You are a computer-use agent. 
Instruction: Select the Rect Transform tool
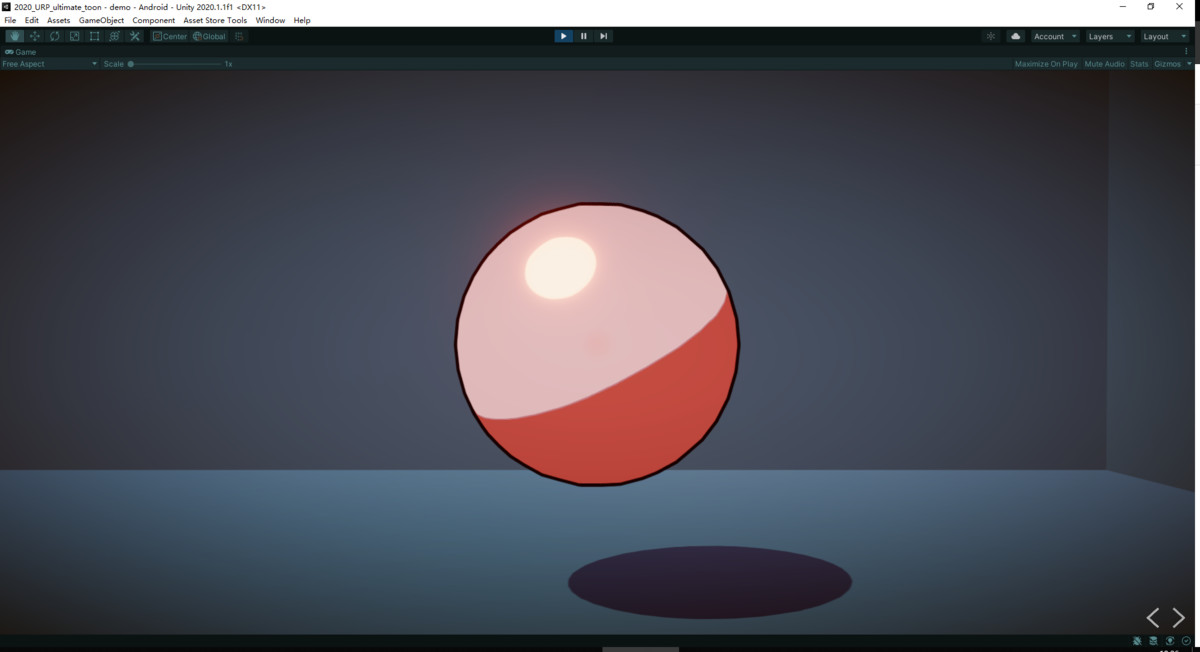(x=94, y=36)
